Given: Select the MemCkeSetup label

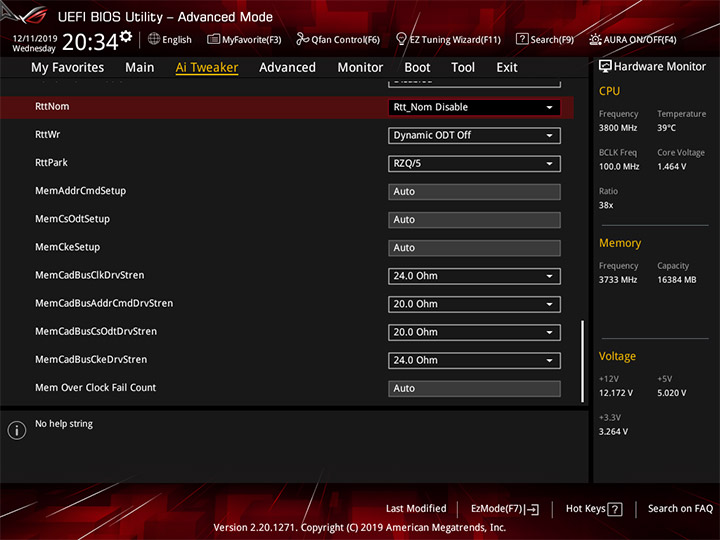Looking at the screenshot, I should click(x=68, y=247).
